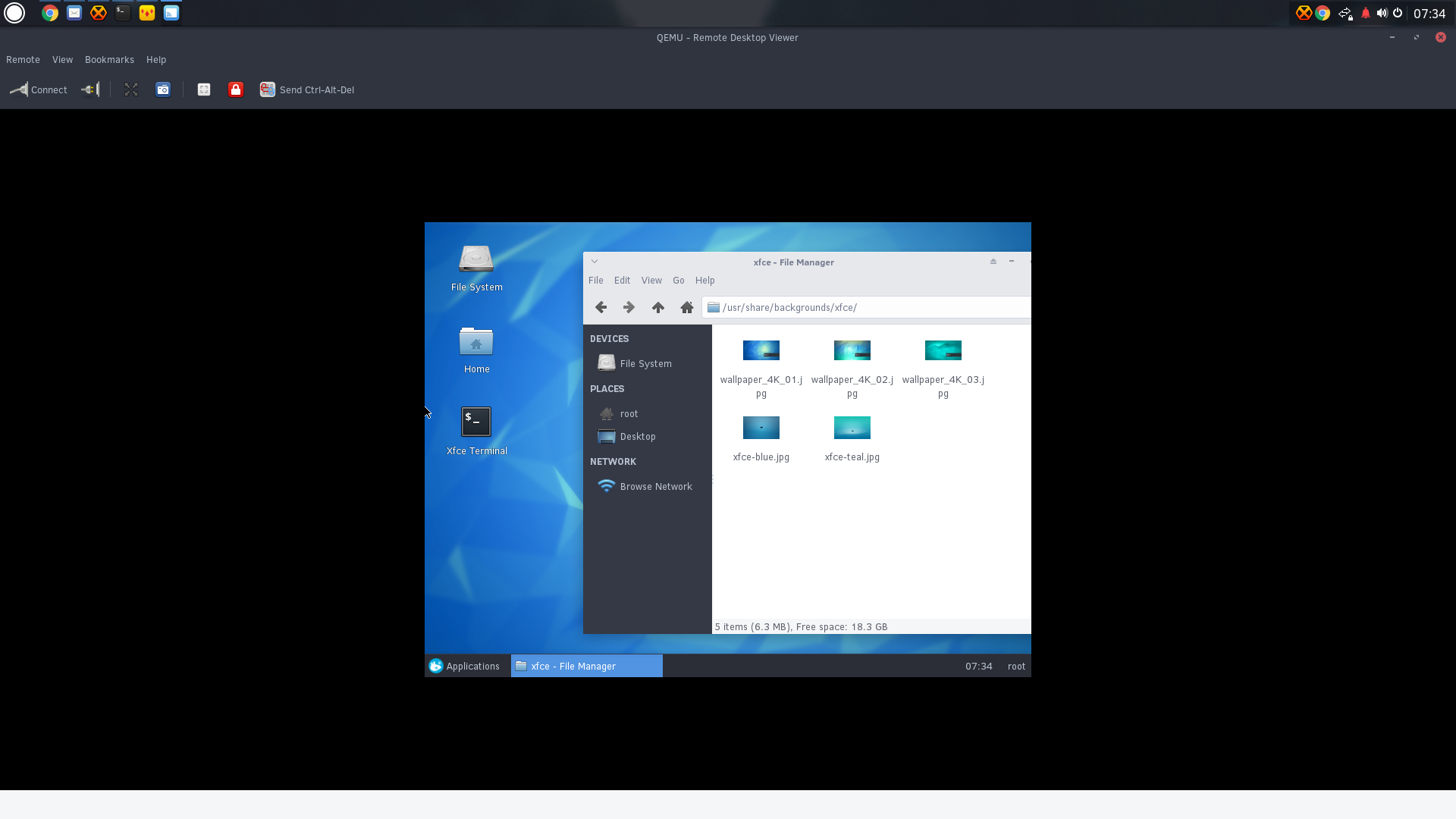The image size is (1456, 819).
Task: Open the Help menu in File Manager
Action: (x=705, y=281)
